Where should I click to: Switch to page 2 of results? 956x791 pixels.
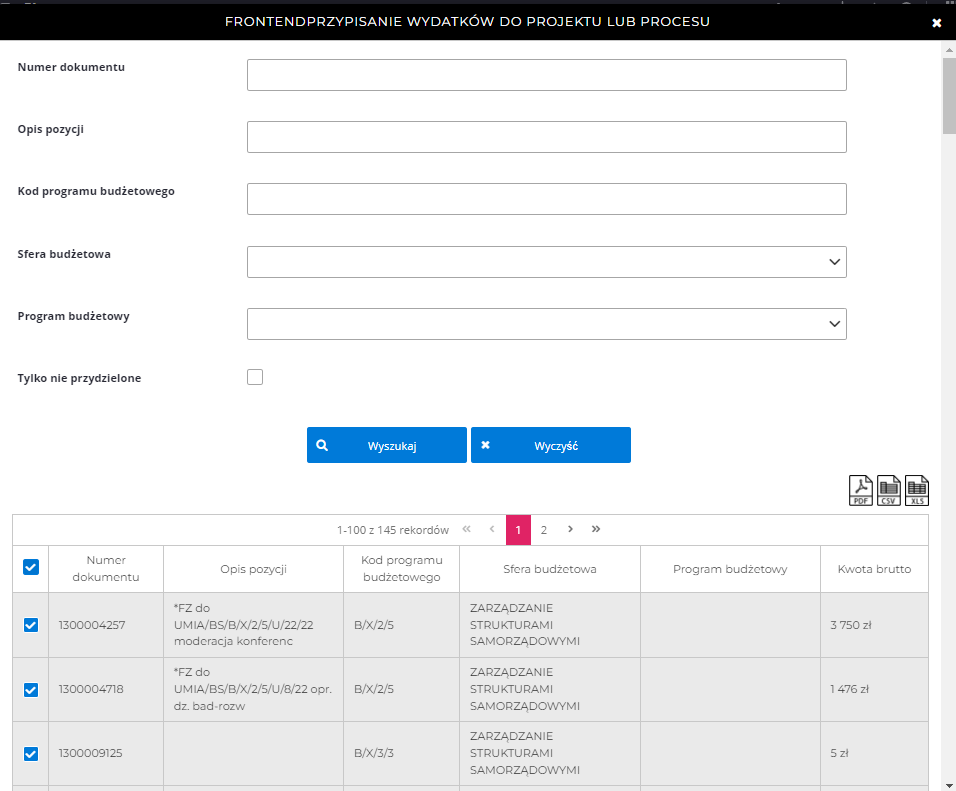pyautogui.click(x=544, y=530)
